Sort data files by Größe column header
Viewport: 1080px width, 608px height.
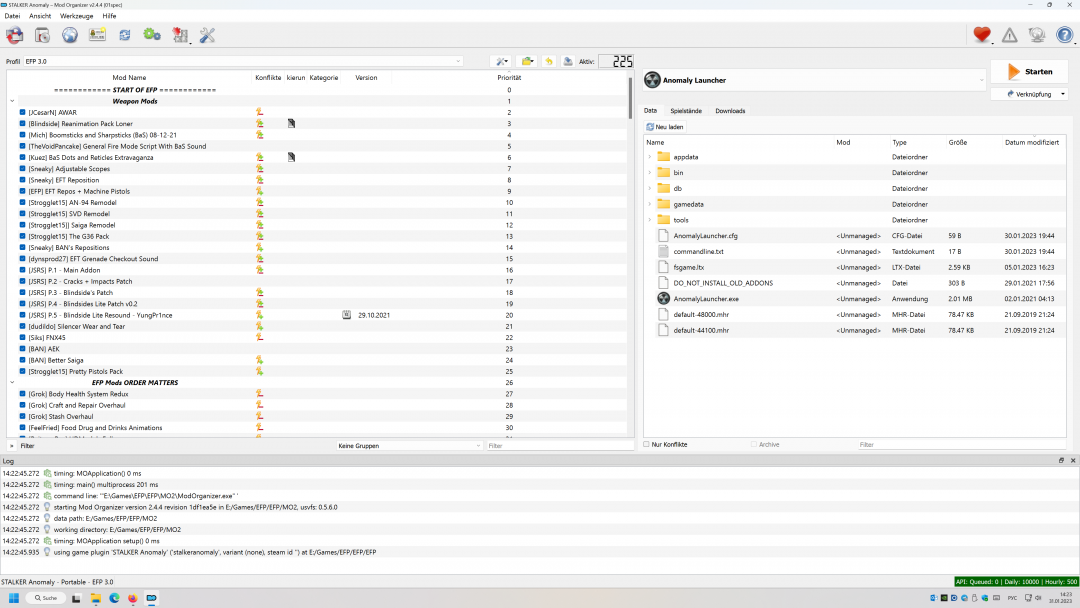coord(957,143)
